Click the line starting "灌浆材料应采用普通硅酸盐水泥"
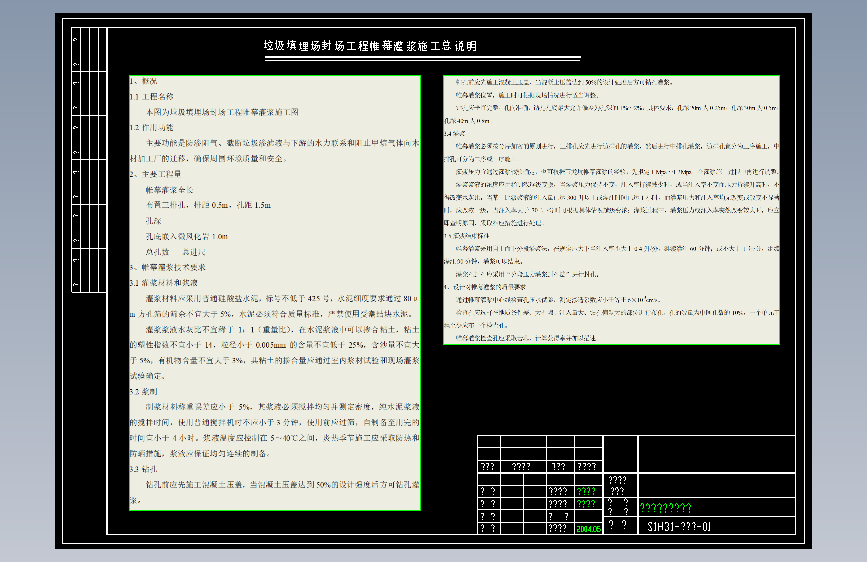Image resolution: width=867 pixels, height=562 pixels. pos(282,298)
